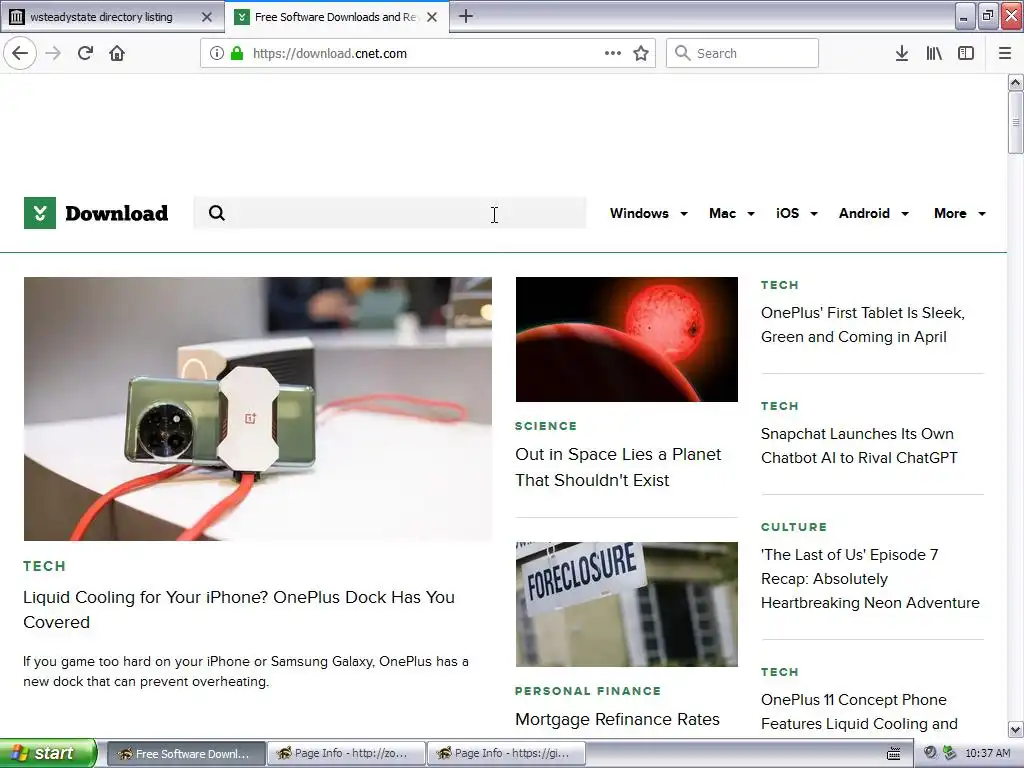The image size is (1024, 768).
Task: Read Liquid Cooling for Your iPhone article
Action: point(239,609)
